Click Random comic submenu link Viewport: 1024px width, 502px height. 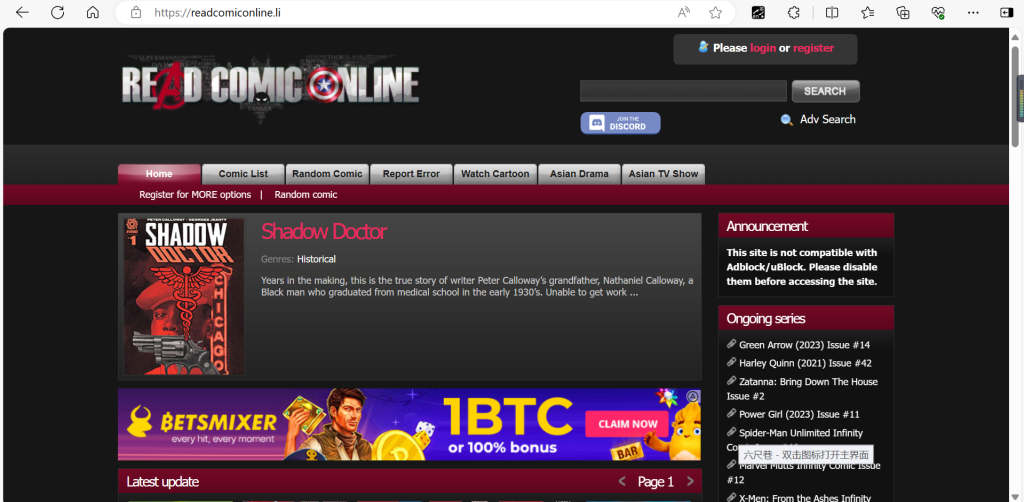click(306, 195)
